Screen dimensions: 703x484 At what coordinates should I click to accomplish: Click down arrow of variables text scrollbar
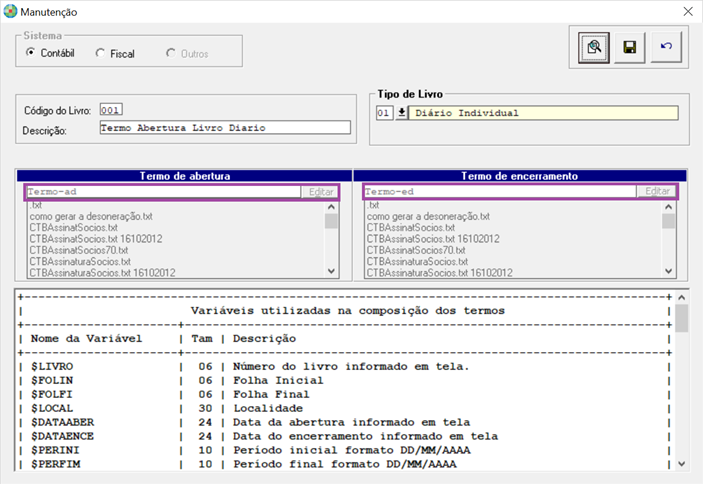(681, 464)
